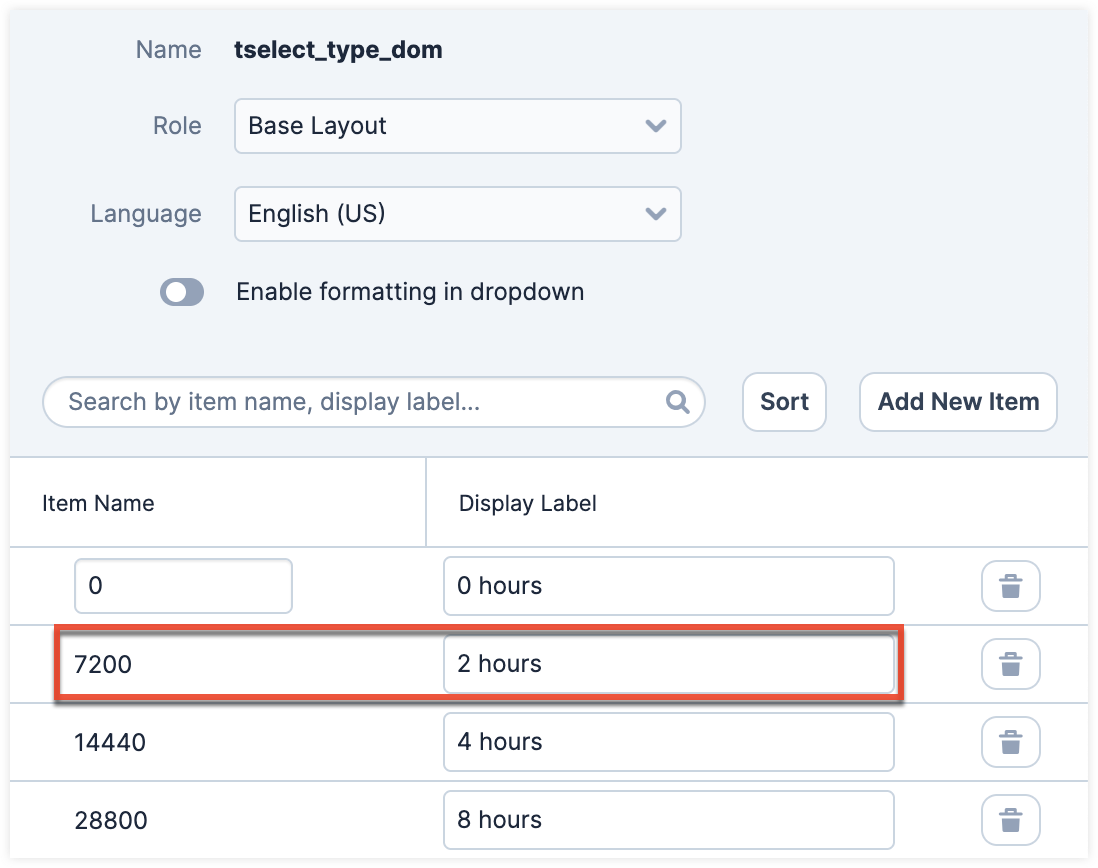The height and width of the screenshot is (868, 1098).
Task: Click the Display Label column header
Action: (527, 503)
